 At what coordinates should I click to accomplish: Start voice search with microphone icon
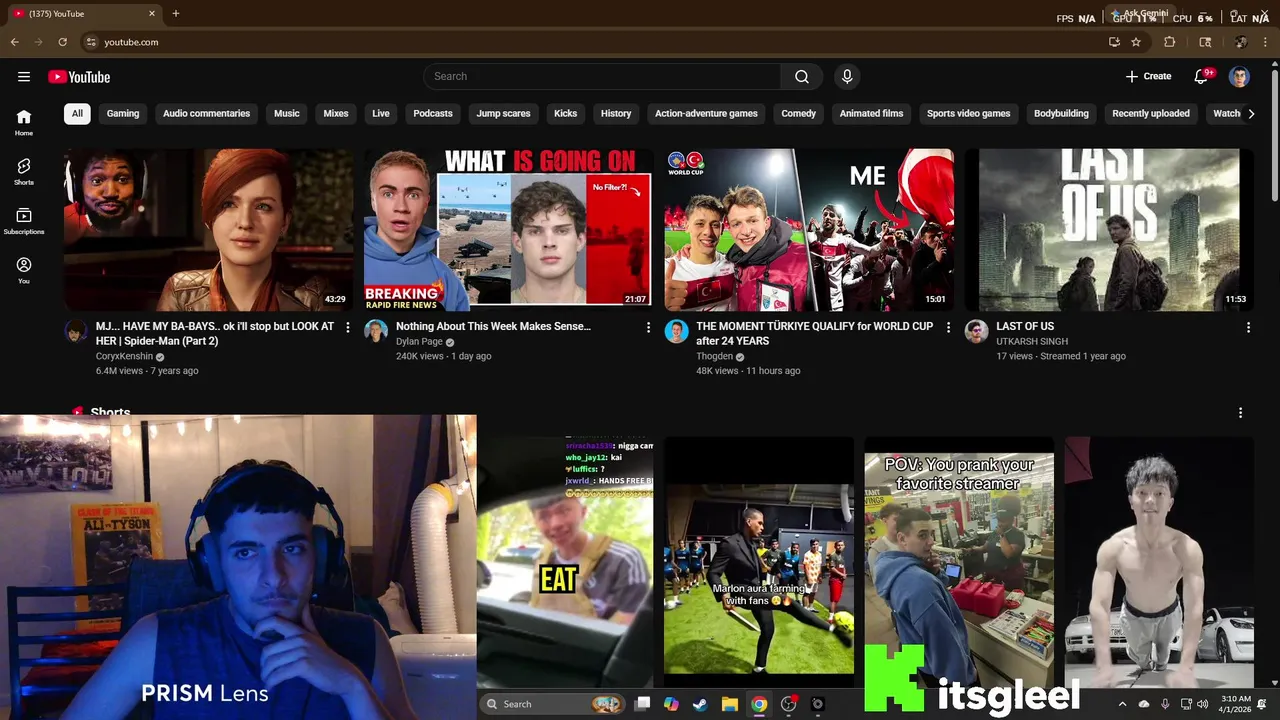click(847, 77)
